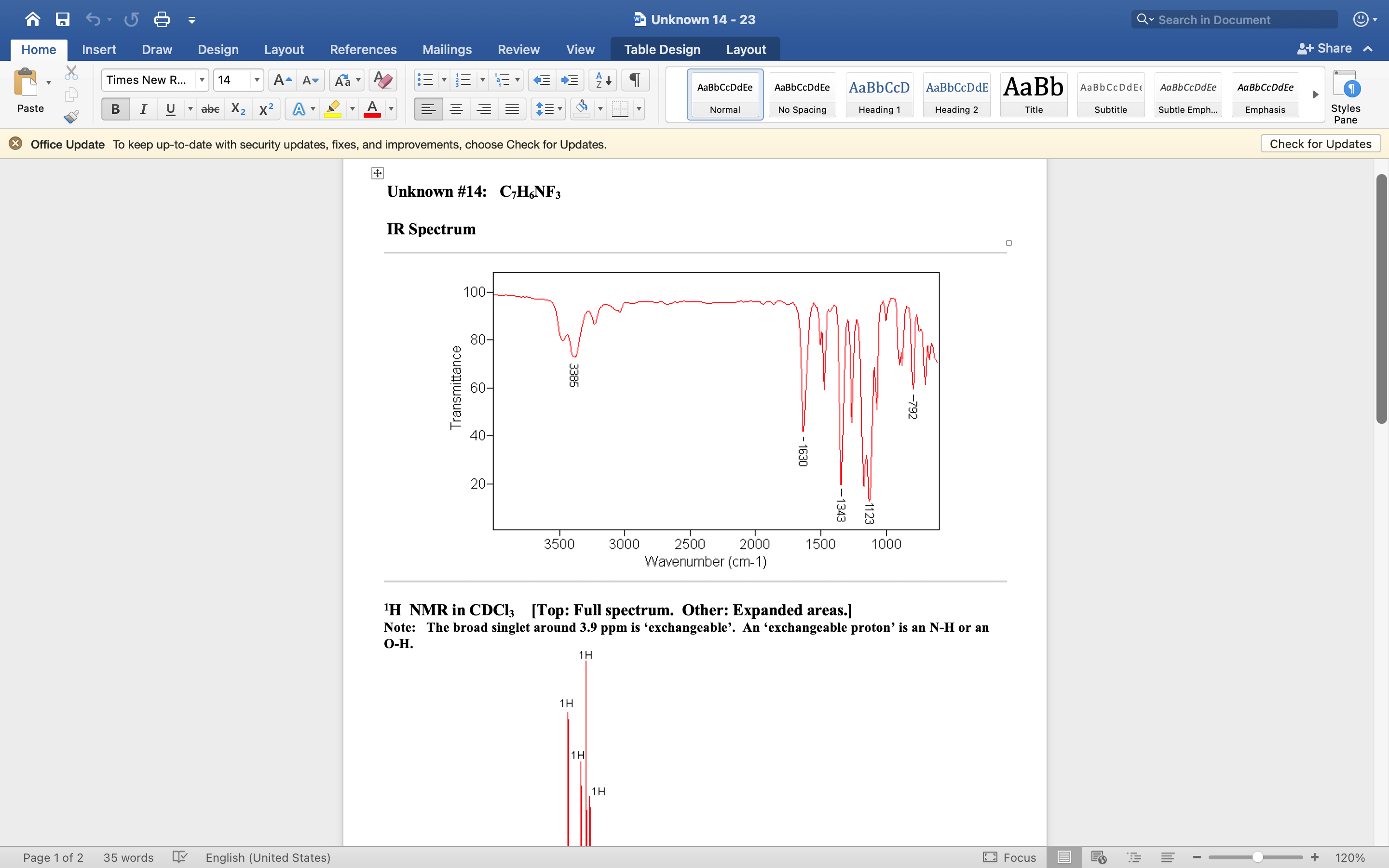Toggle strikethrough formatting

[x=210, y=108]
